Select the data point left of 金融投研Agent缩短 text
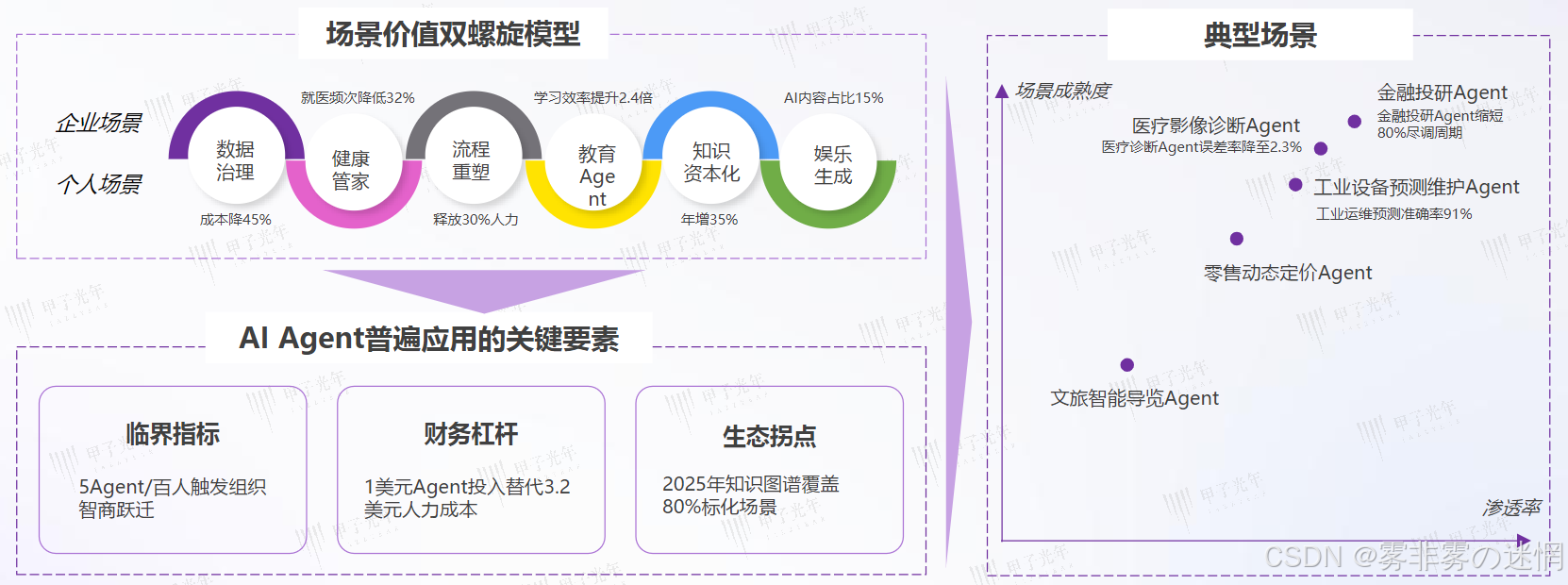This screenshot has width=1568, height=585. 1355,122
